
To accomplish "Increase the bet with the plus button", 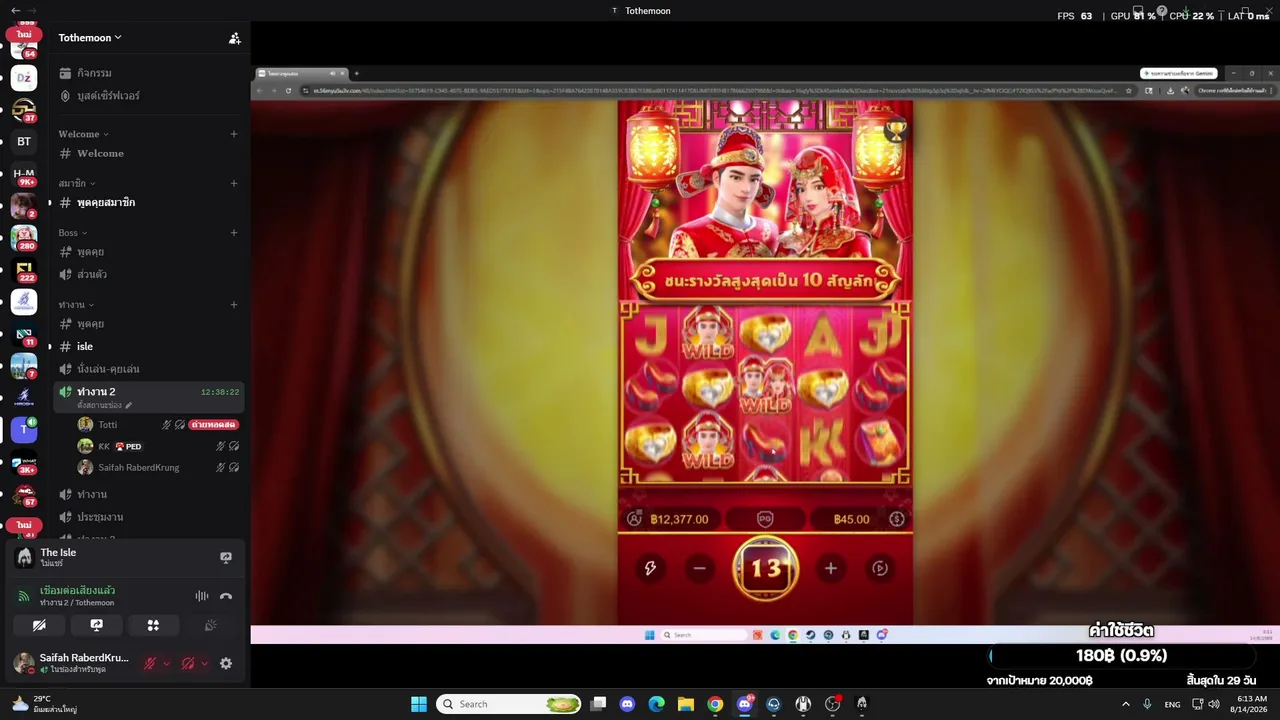I will coord(830,568).
